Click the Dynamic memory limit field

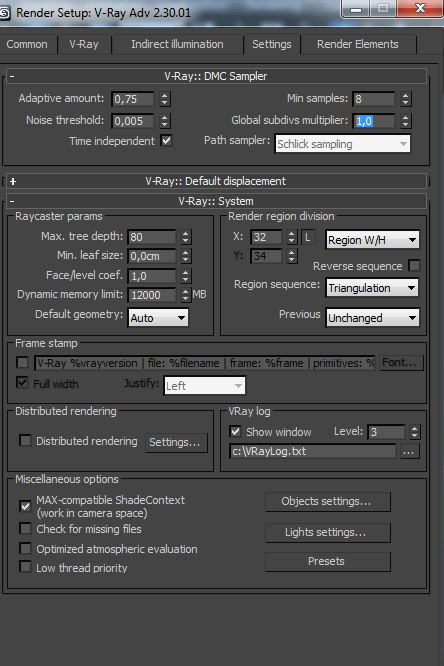(x=152, y=295)
